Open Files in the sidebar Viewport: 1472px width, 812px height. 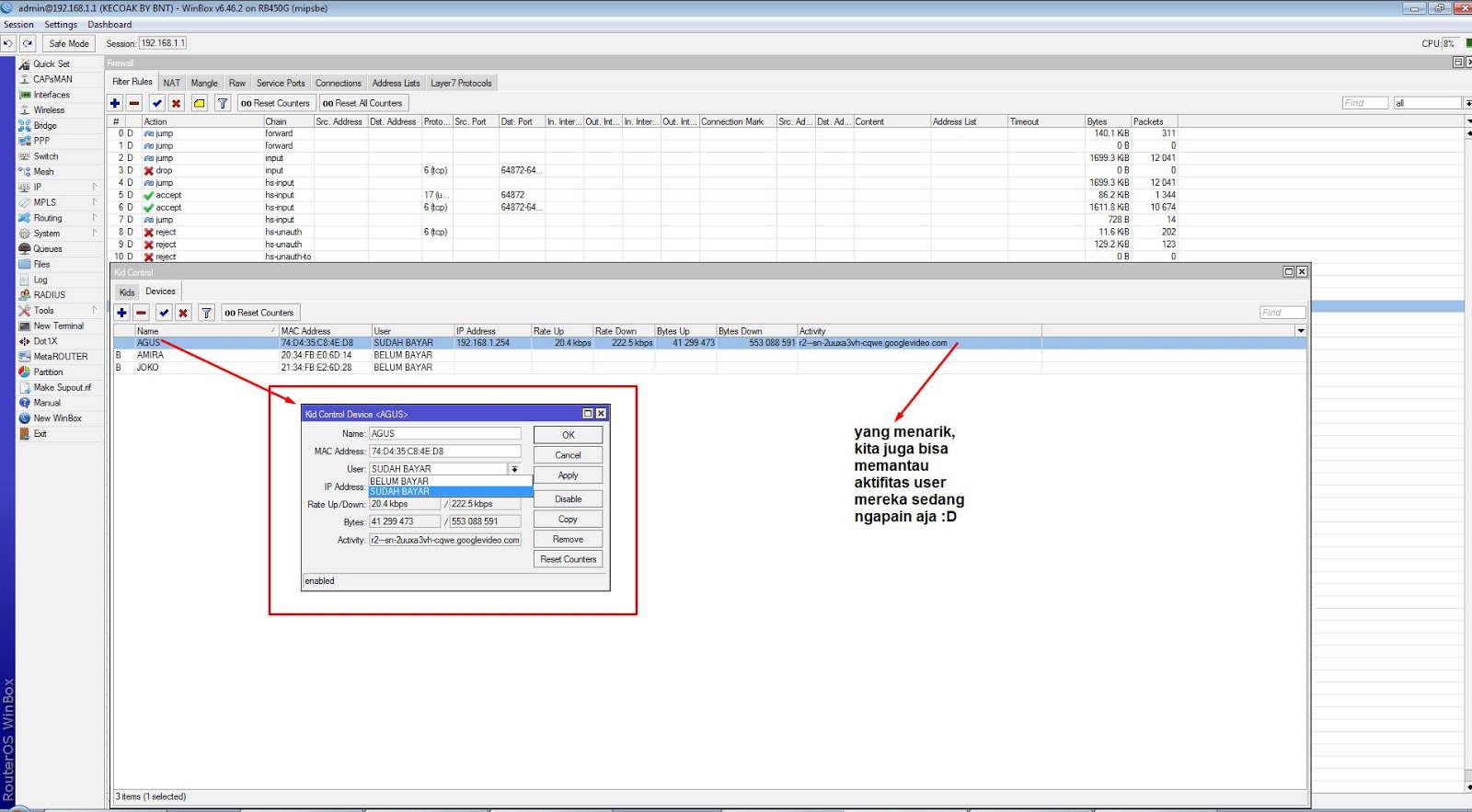(41, 265)
